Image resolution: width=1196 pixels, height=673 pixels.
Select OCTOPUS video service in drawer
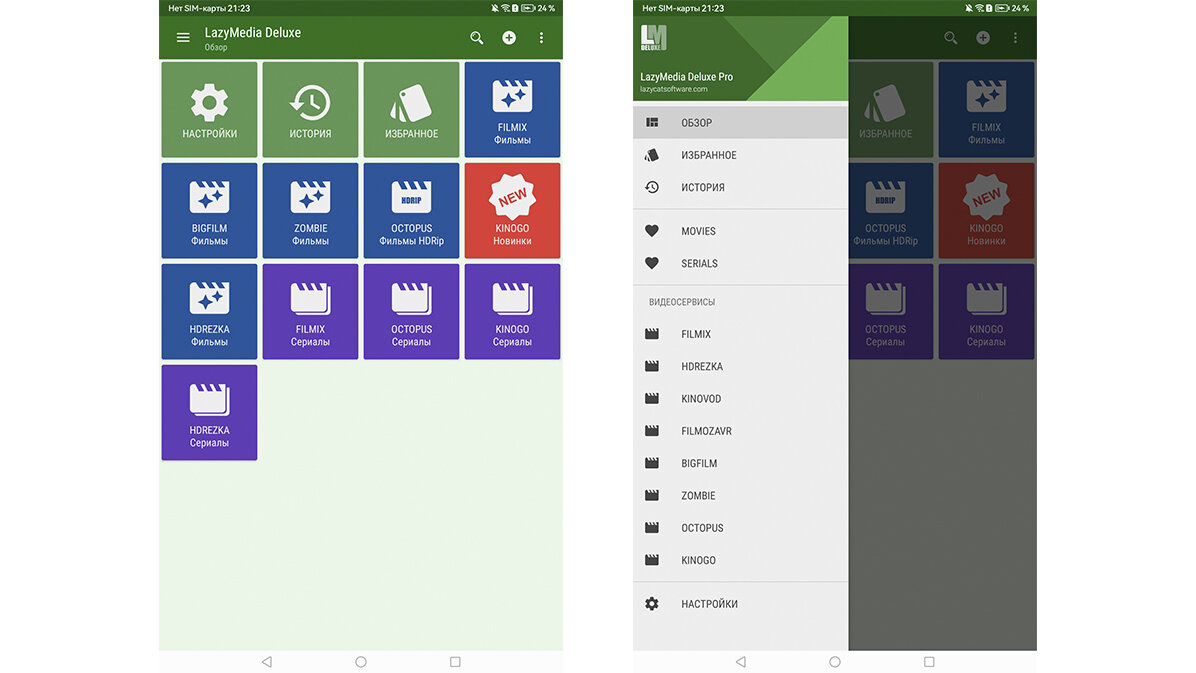pyautogui.click(x=740, y=527)
